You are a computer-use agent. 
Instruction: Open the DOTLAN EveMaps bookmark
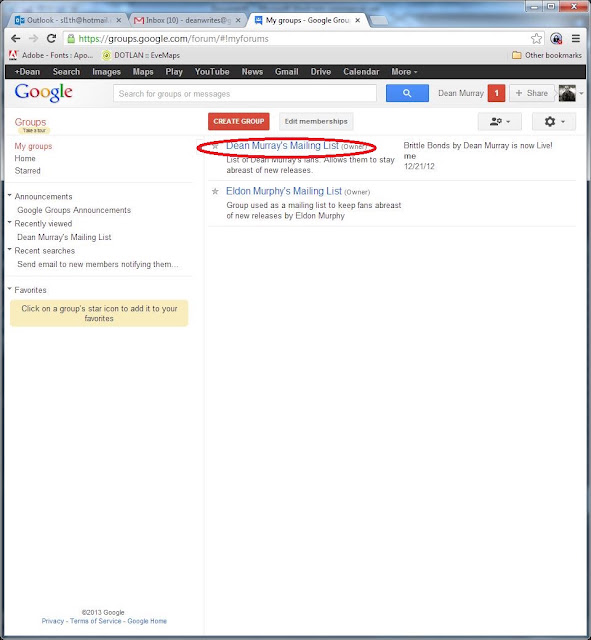[141, 55]
